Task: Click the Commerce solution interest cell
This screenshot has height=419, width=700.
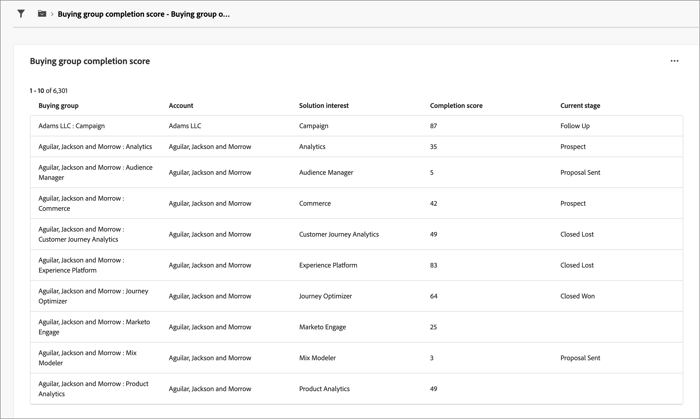Action: pos(315,203)
